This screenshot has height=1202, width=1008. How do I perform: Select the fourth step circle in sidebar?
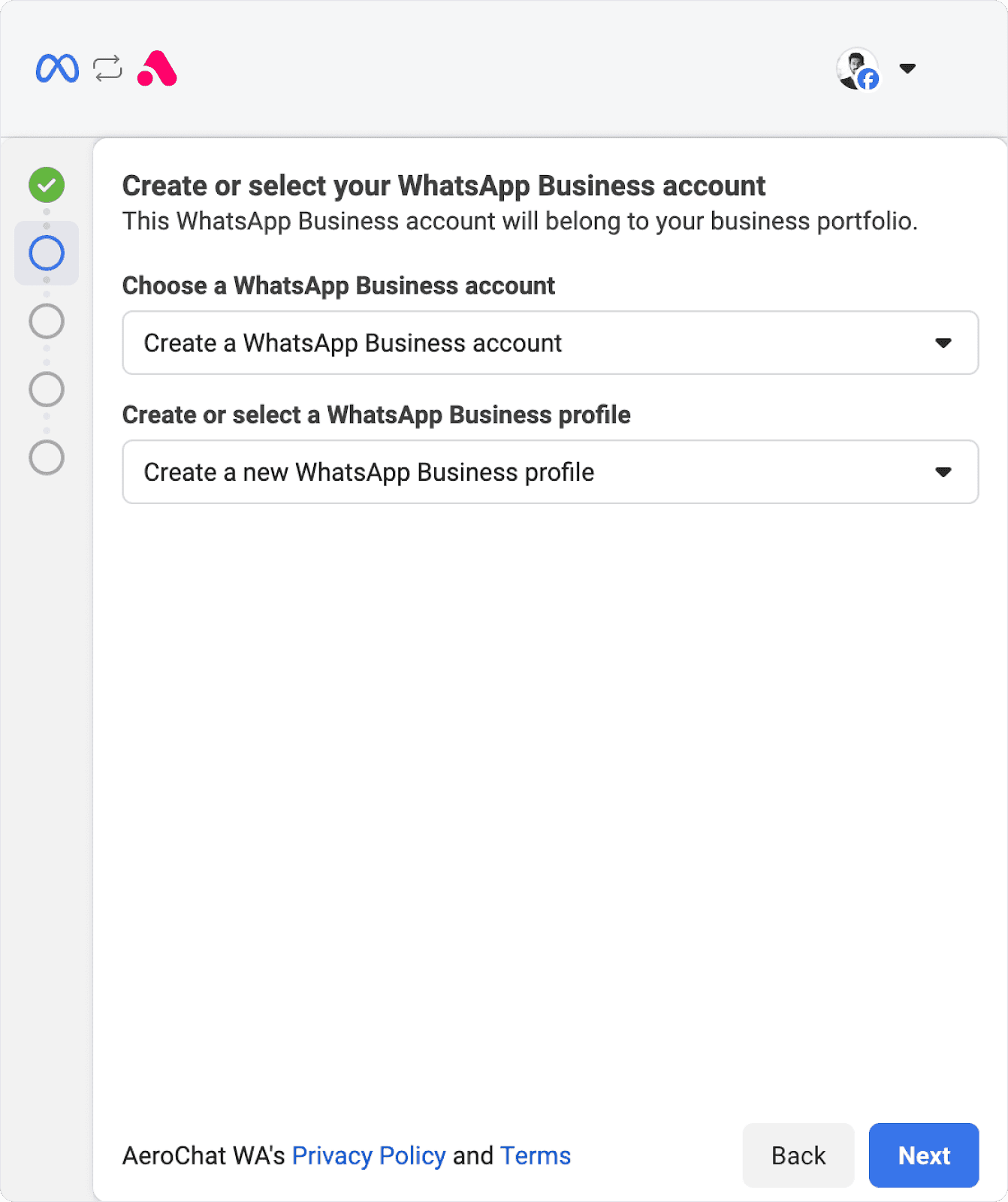point(47,389)
